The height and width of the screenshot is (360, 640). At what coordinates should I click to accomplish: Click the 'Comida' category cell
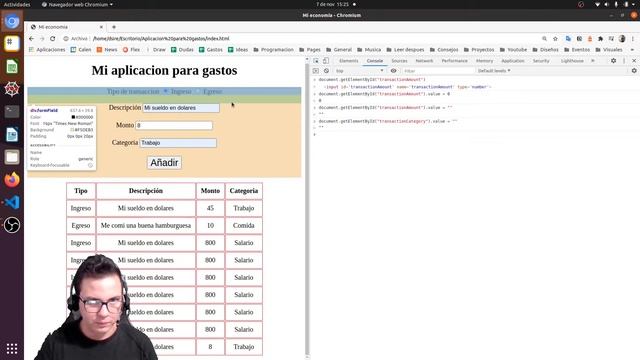tap(244, 225)
